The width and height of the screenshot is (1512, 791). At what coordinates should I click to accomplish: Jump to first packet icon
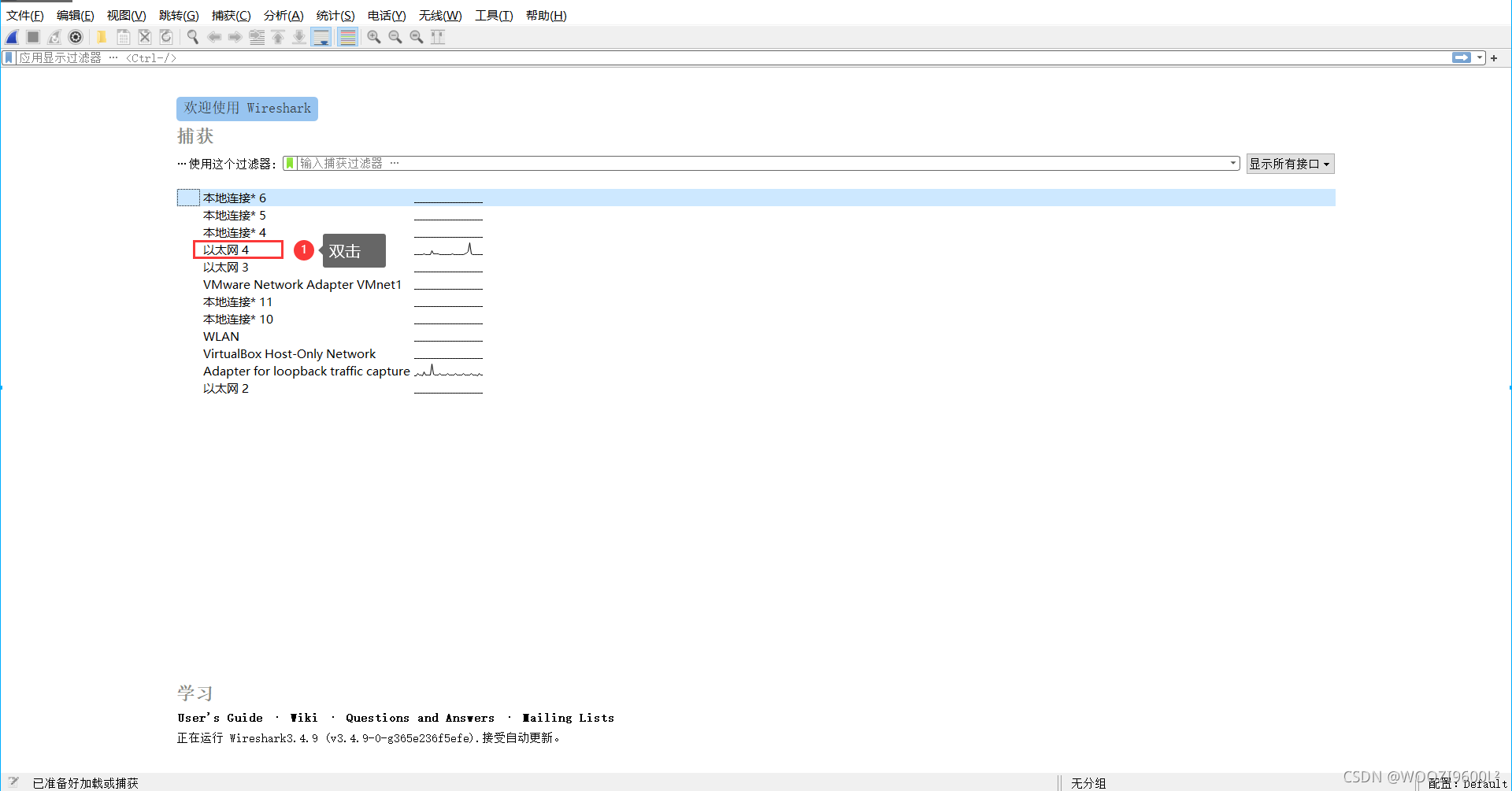point(278,37)
